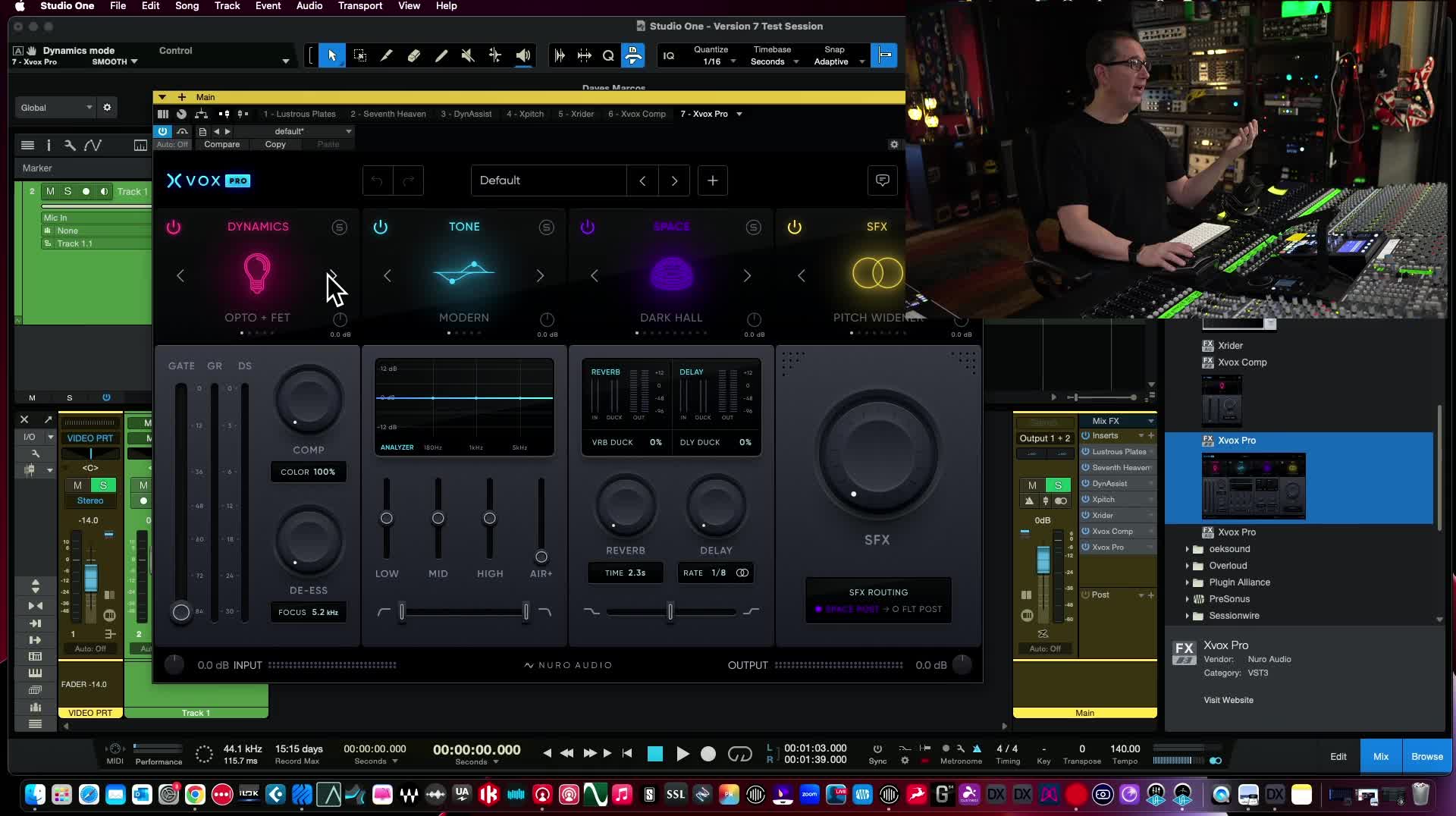Click the Global settings gear icon
Screen dimensions: 1456x816
pos(107,108)
